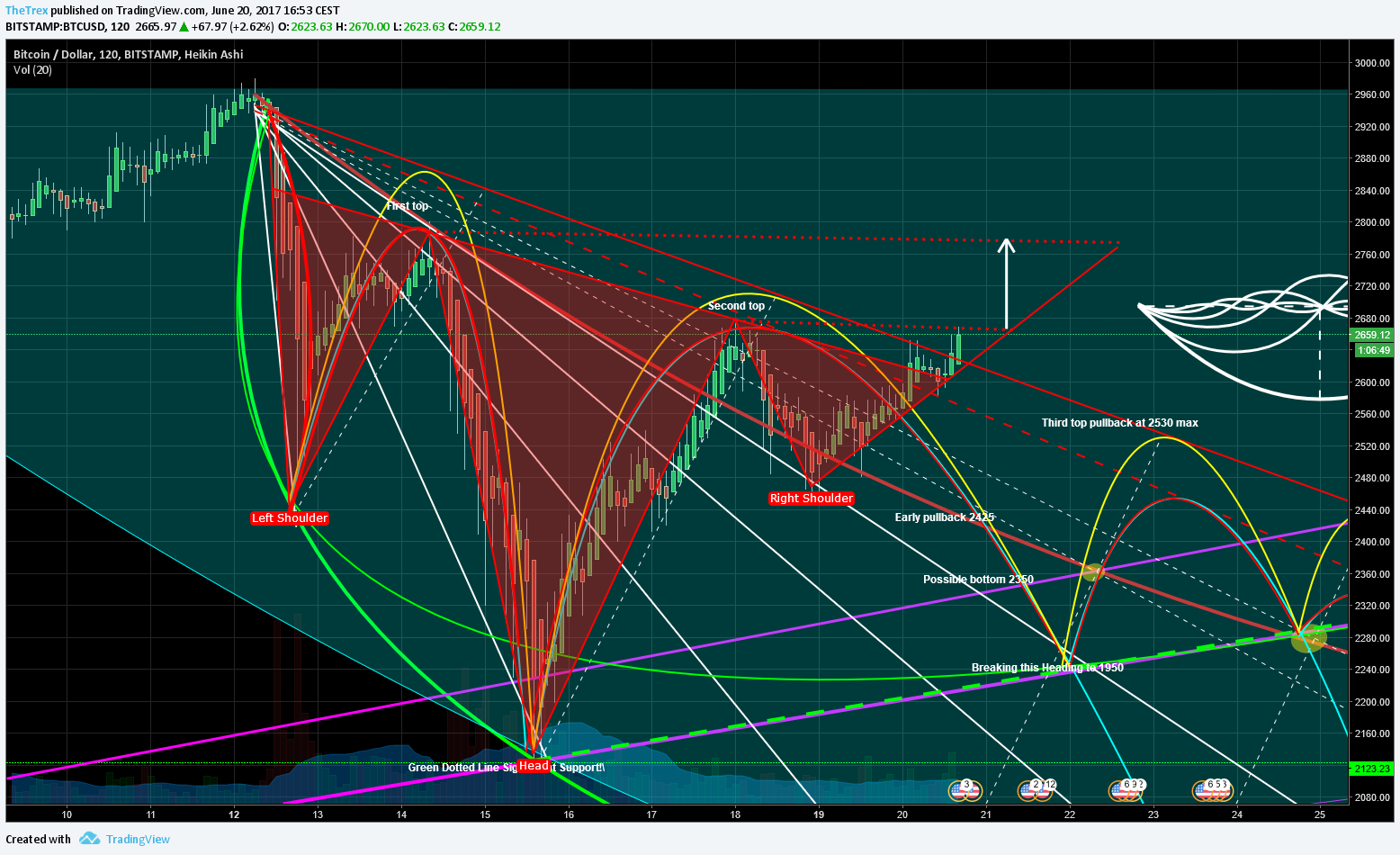Select the red Left Shoulder label

point(290,517)
